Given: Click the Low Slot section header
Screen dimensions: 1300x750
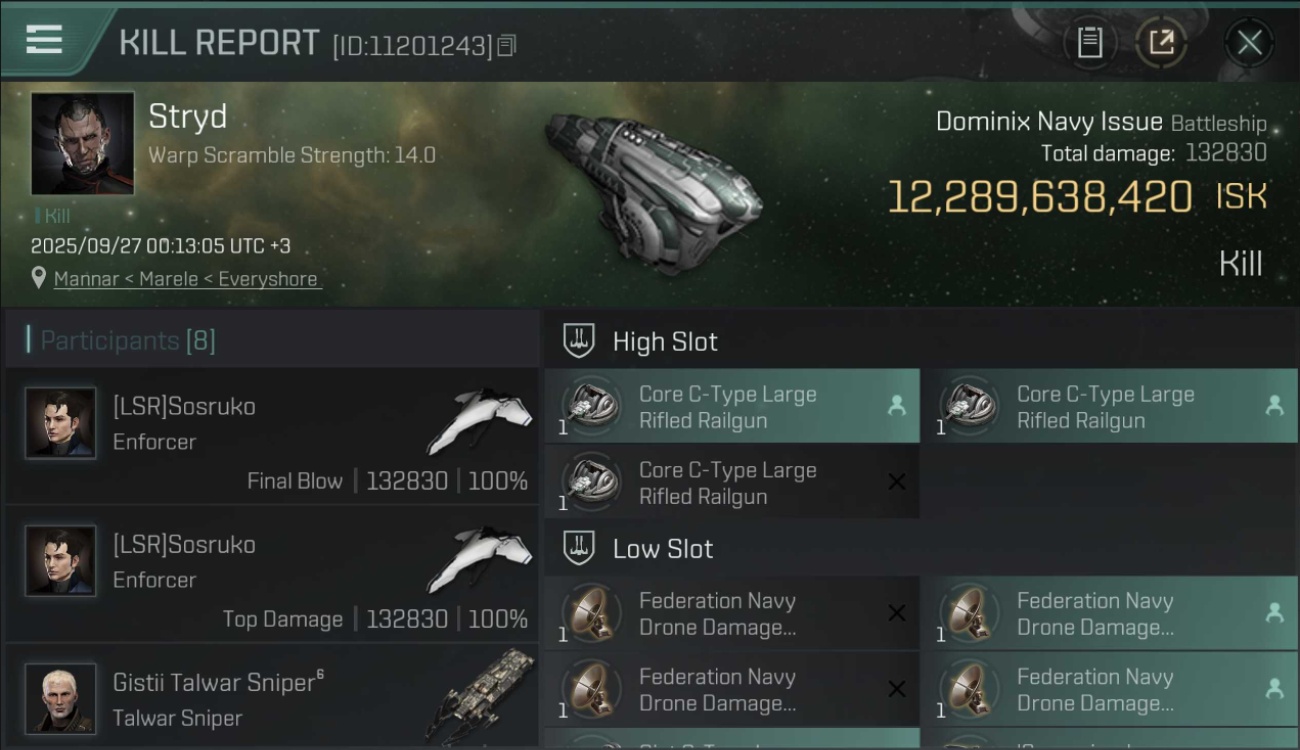Looking at the screenshot, I should point(663,549).
